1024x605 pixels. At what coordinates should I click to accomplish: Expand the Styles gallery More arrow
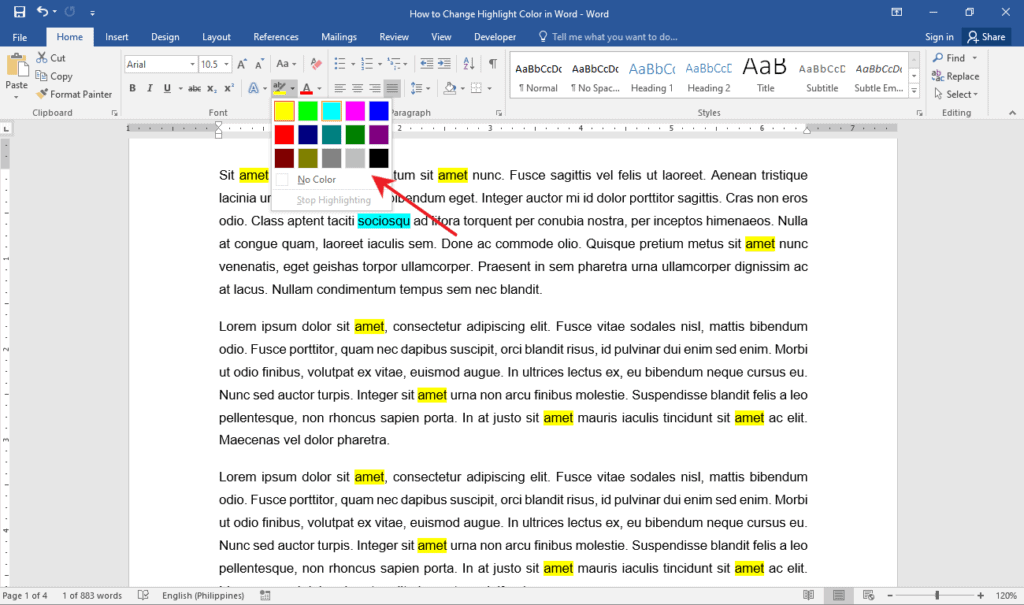pyautogui.click(x=914, y=91)
